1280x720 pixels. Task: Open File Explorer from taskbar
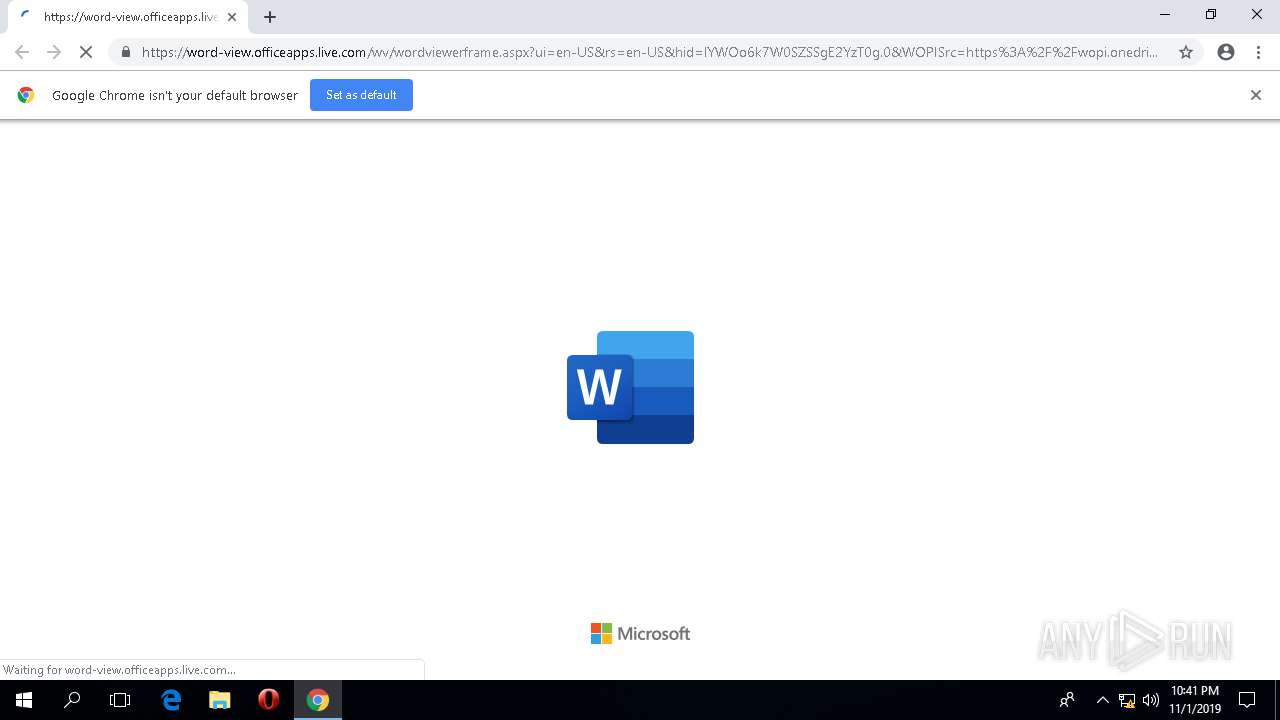click(219, 700)
